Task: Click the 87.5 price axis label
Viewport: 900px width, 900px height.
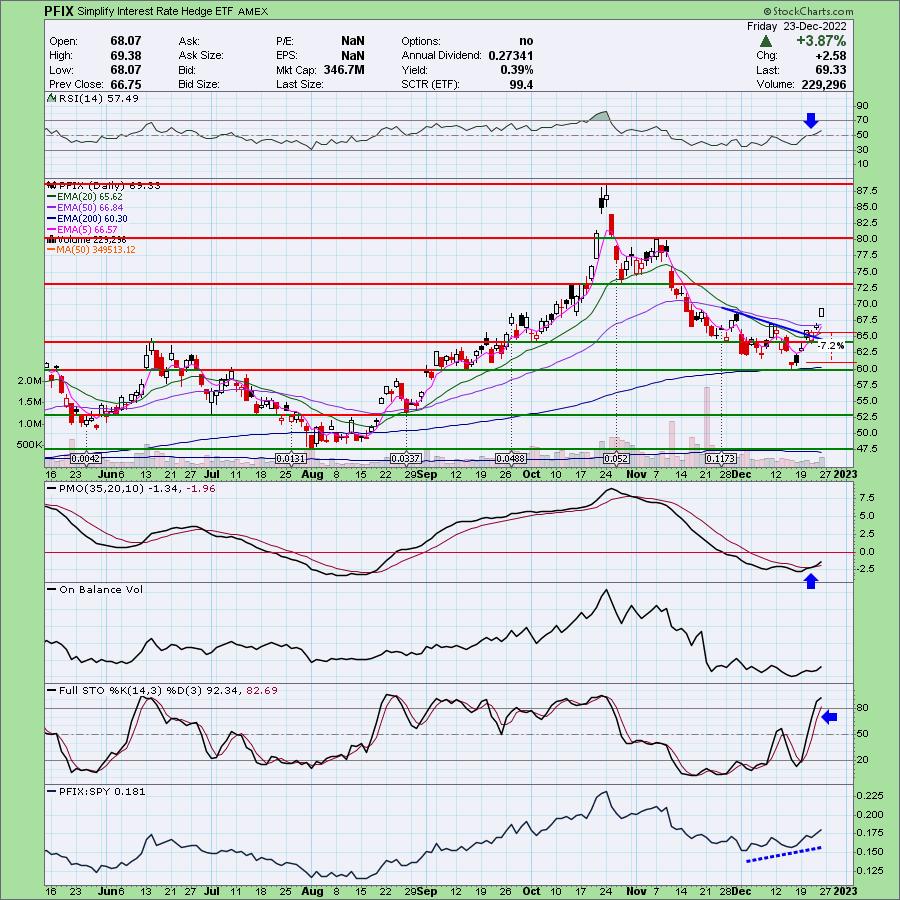Action: coord(867,191)
